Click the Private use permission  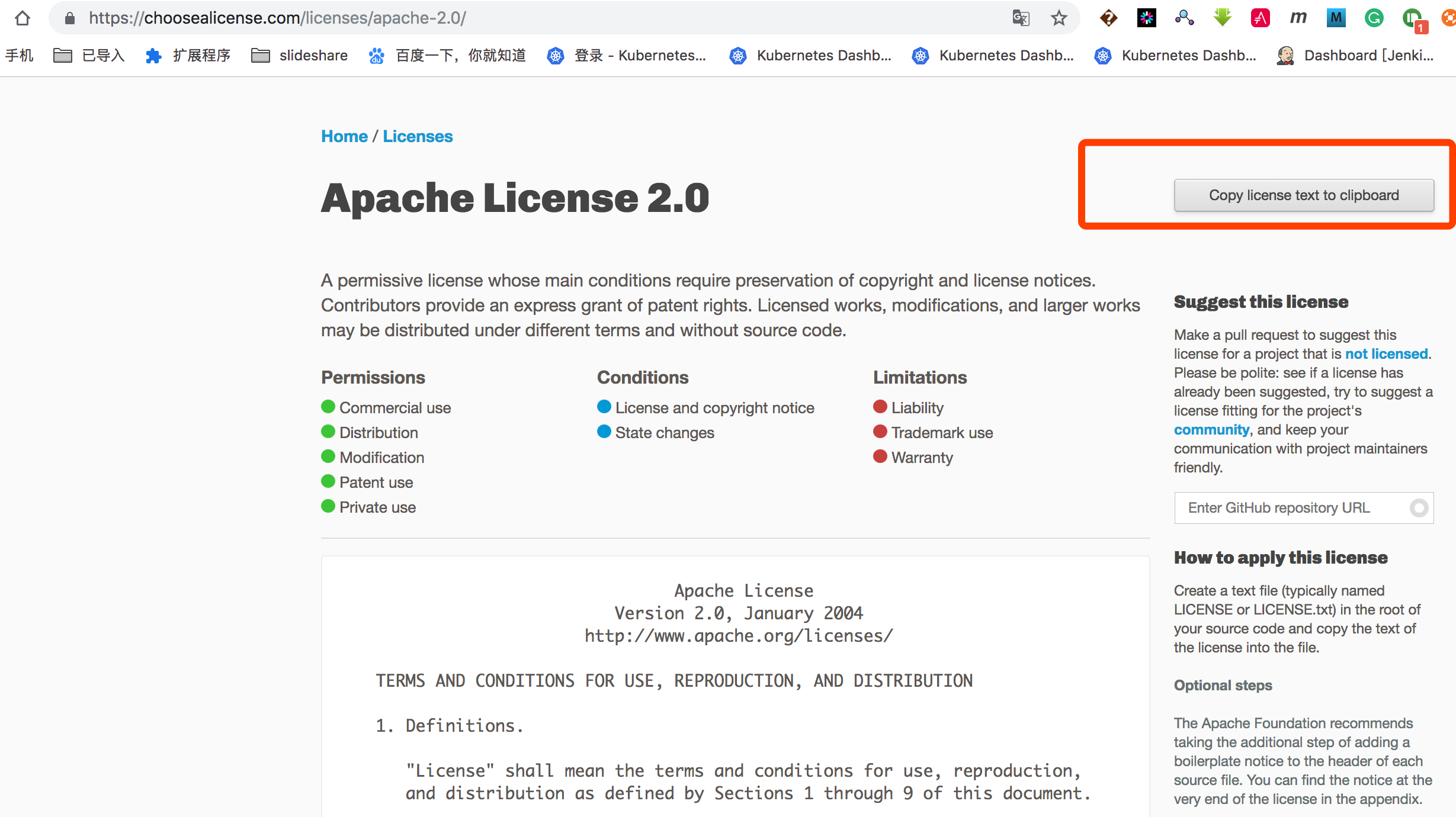(x=368, y=507)
